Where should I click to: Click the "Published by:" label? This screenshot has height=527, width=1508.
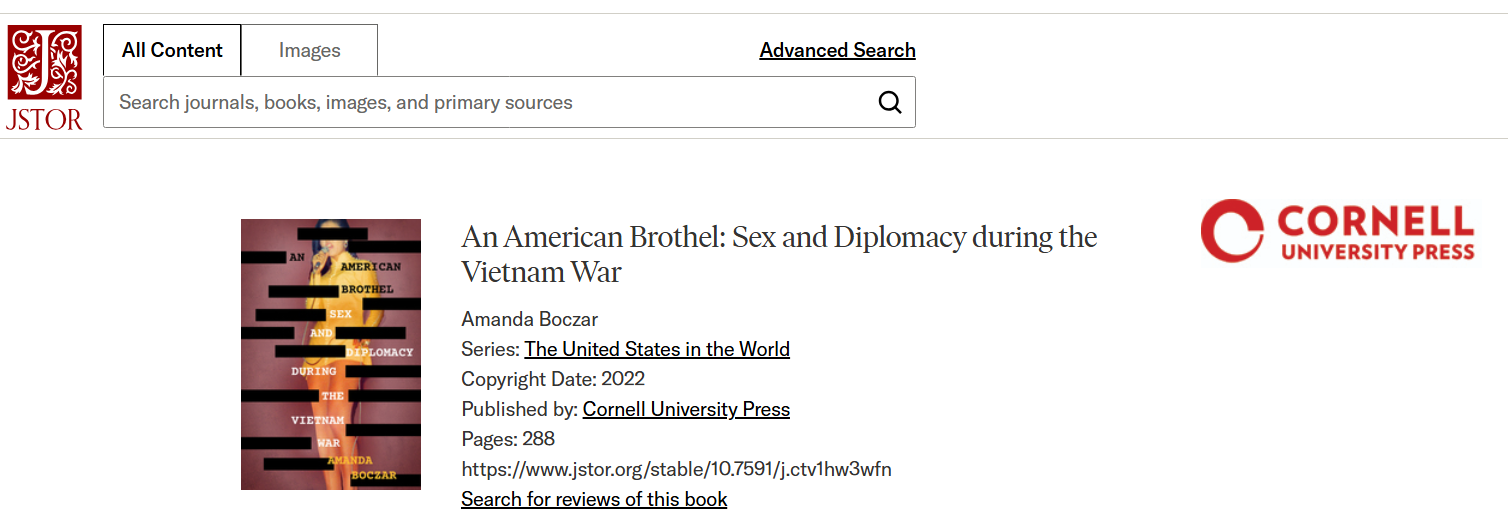click(x=519, y=409)
